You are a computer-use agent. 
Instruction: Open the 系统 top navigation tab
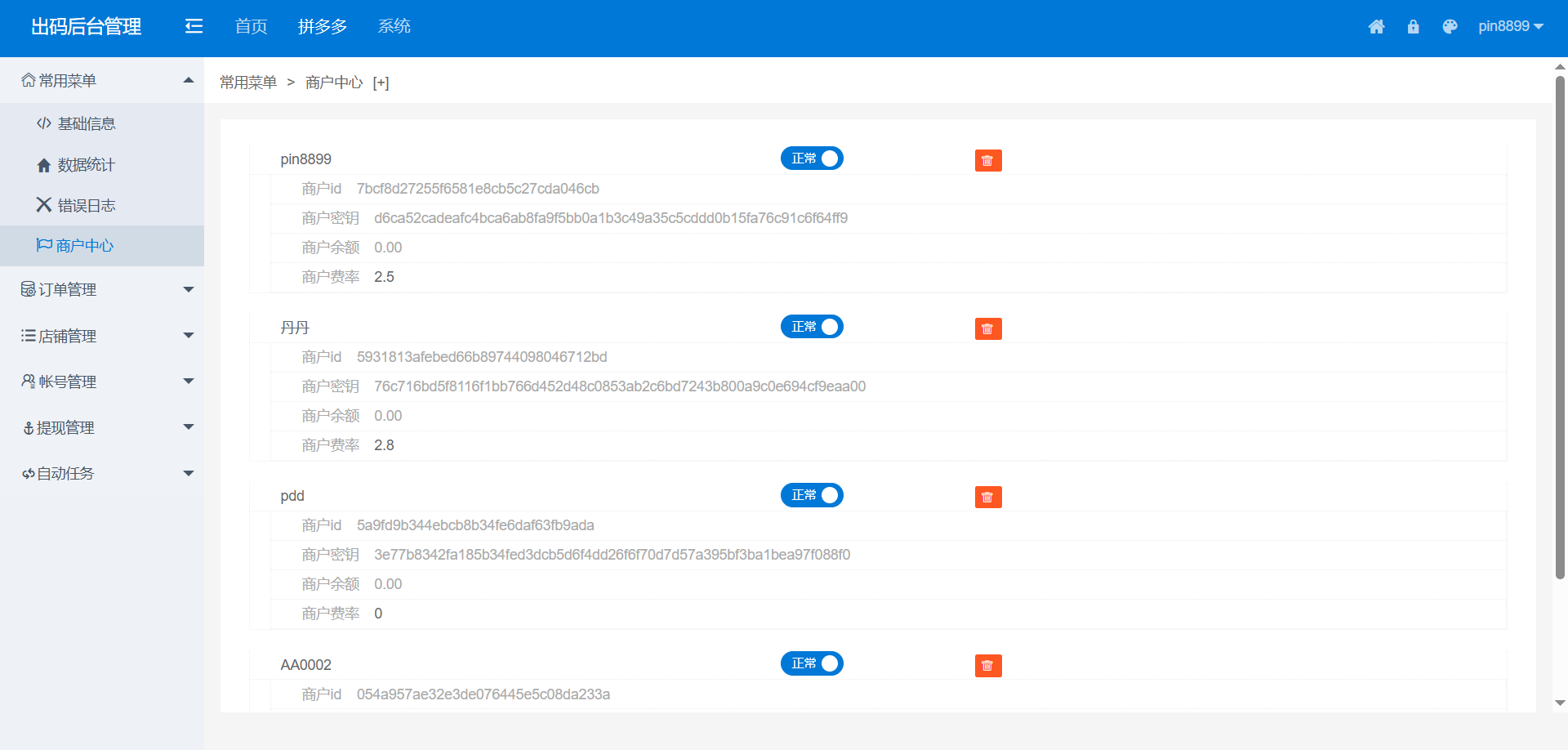pos(394,27)
